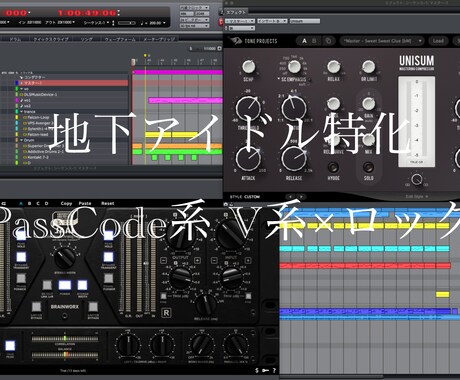Select the Addictive Drums 2-1 track

pos(46,152)
